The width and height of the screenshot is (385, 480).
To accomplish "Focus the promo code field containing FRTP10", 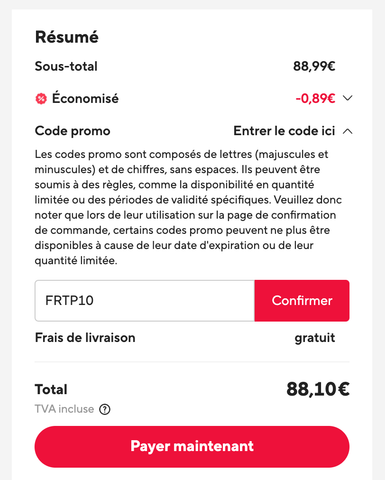I will (x=145, y=301).
